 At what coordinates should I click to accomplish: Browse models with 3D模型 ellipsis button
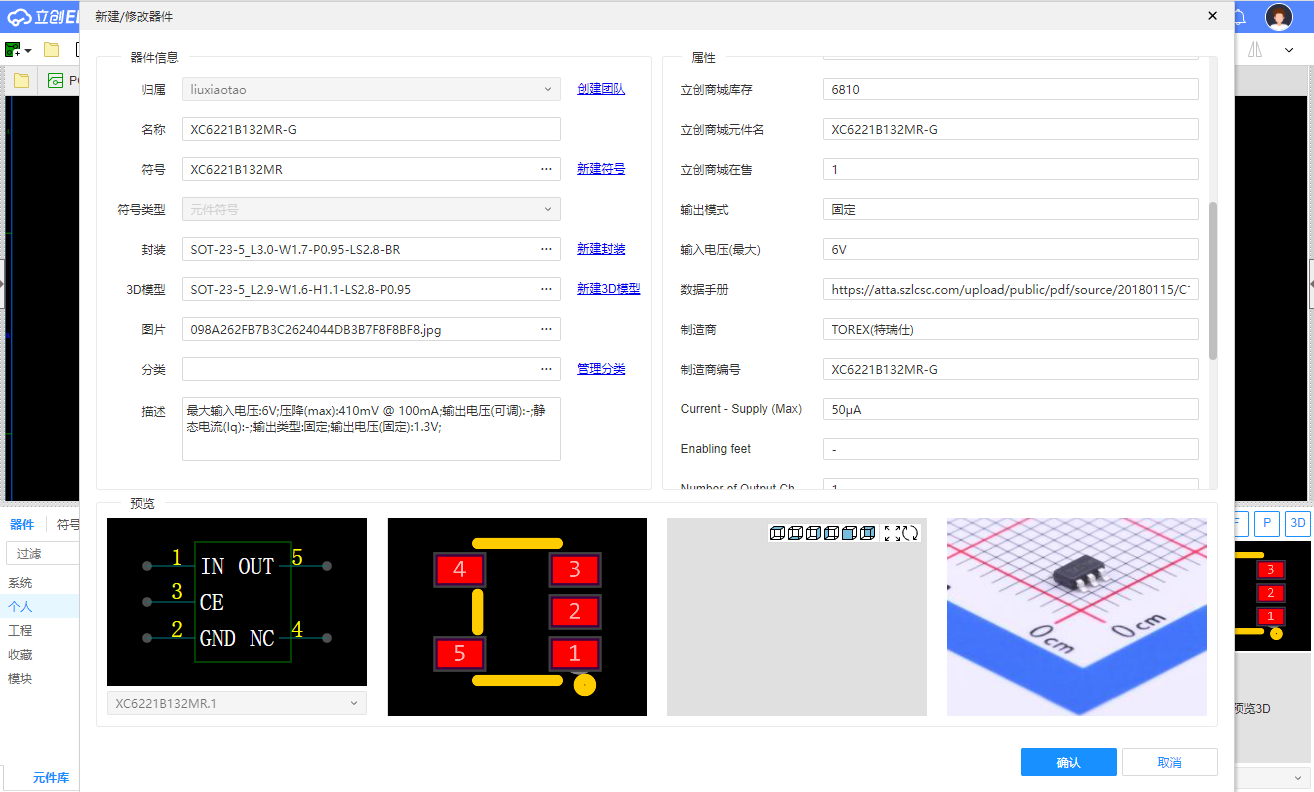point(546,289)
